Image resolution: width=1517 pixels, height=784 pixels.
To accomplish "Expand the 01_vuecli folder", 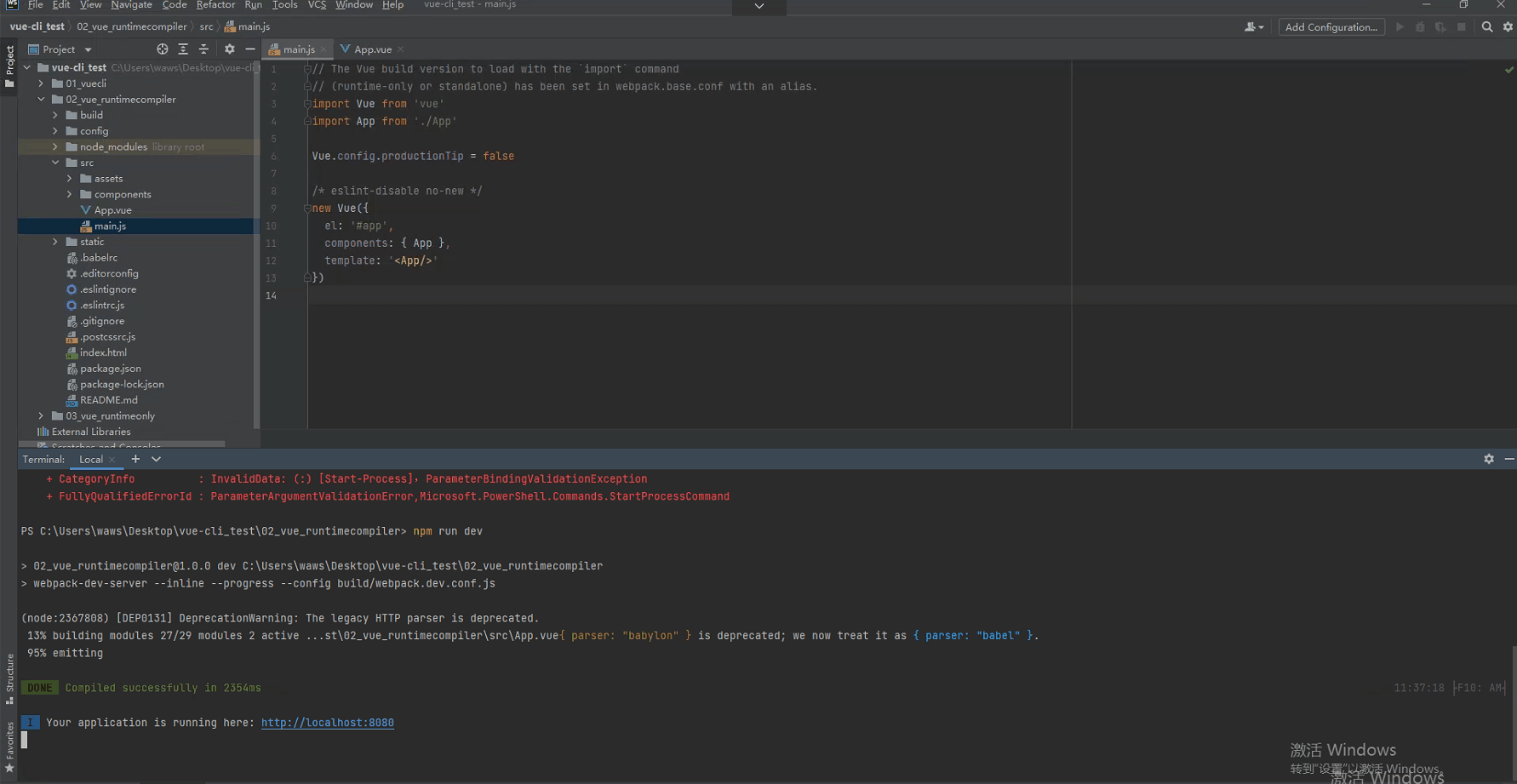I will (x=41, y=83).
